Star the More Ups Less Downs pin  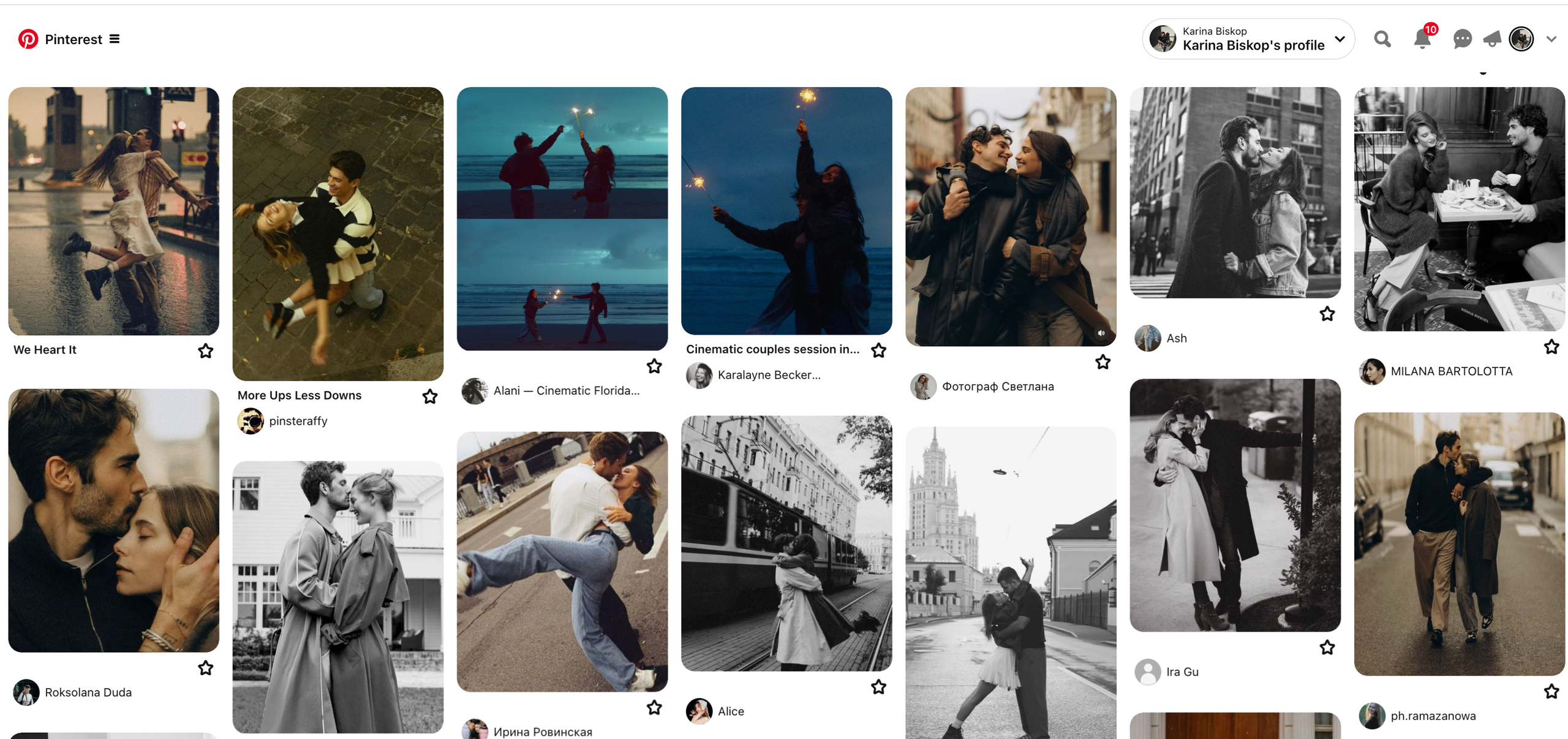point(430,396)
